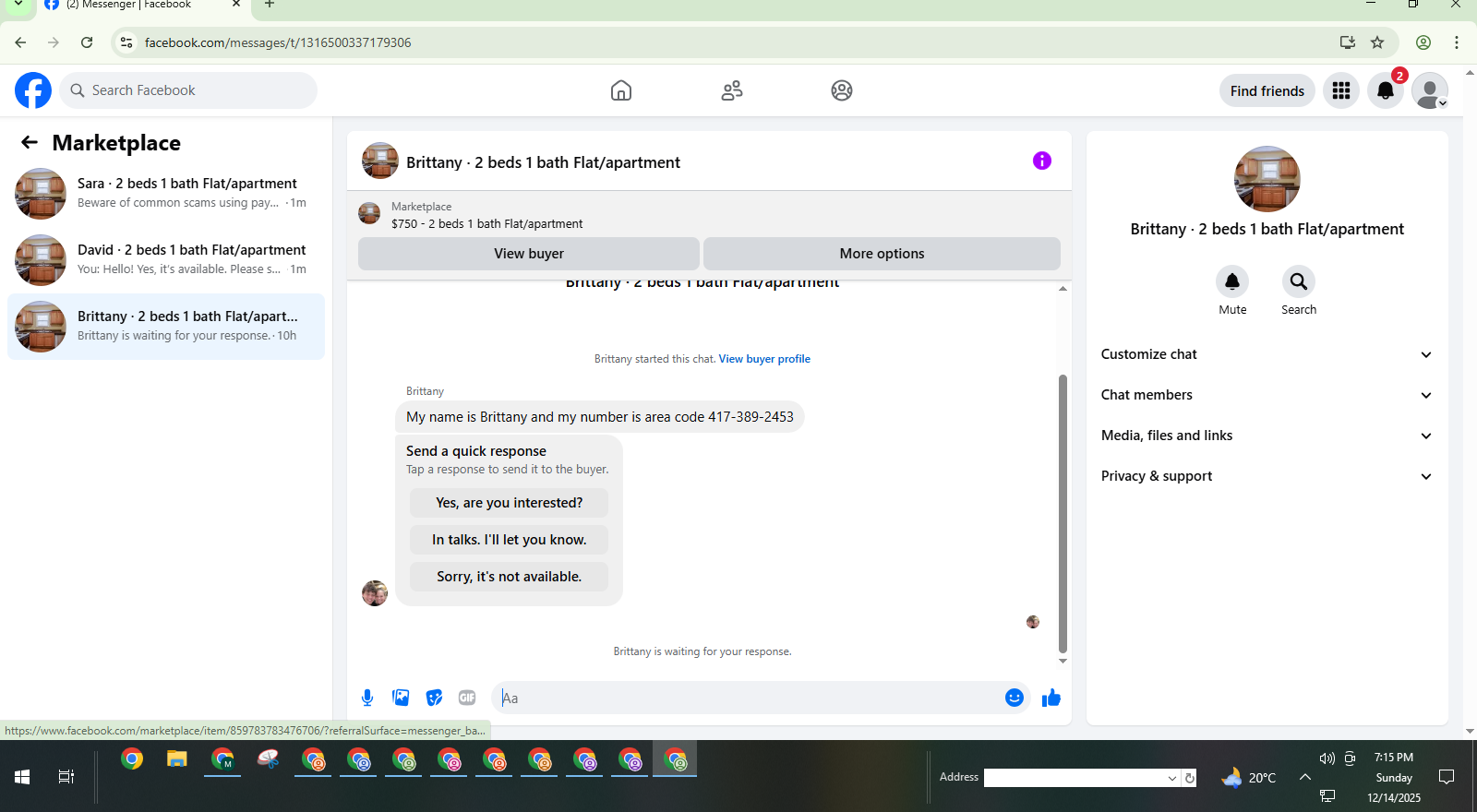Send quick response "In talks. I'll let you know."

click(x=510, y=540)
